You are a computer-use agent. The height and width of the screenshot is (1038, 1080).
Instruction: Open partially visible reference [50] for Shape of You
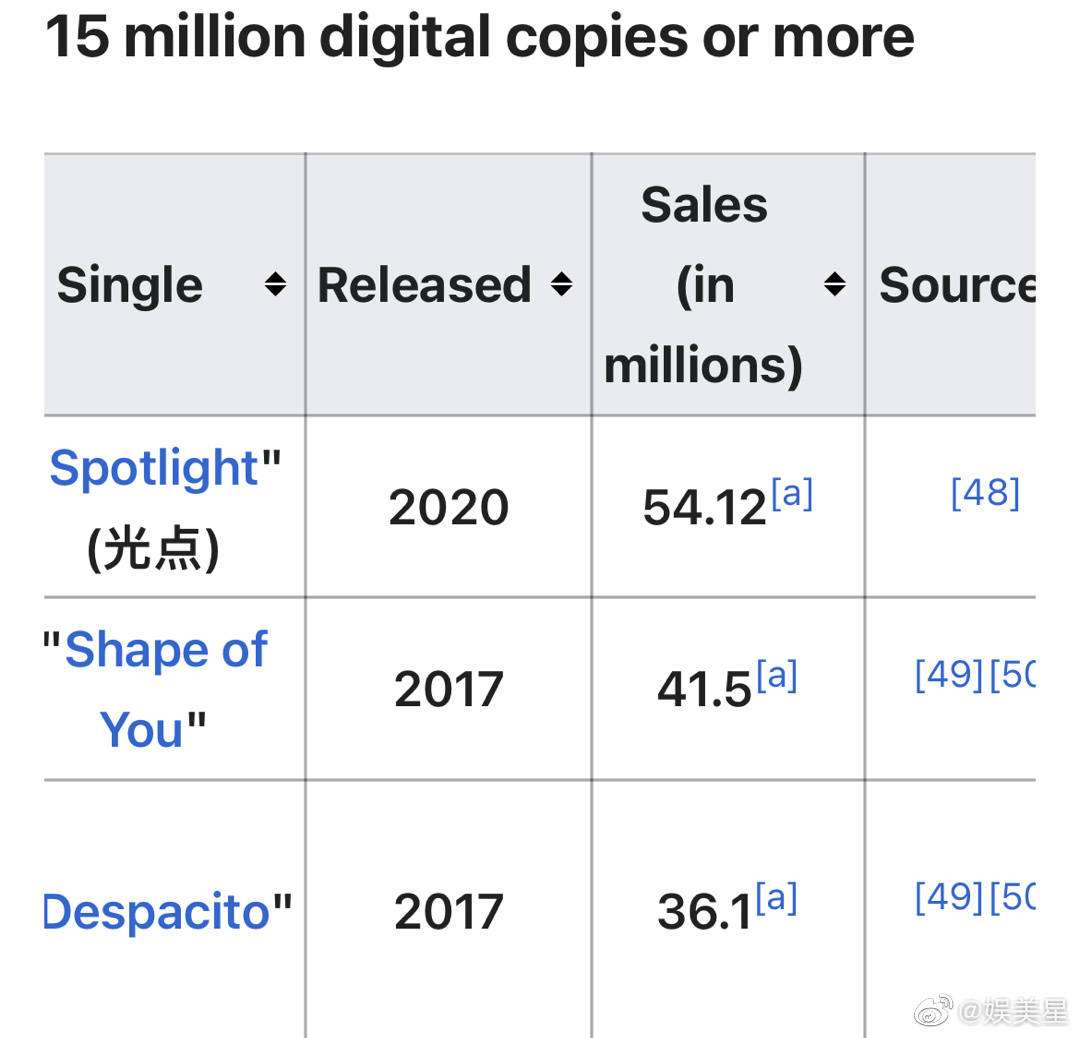1012,675
